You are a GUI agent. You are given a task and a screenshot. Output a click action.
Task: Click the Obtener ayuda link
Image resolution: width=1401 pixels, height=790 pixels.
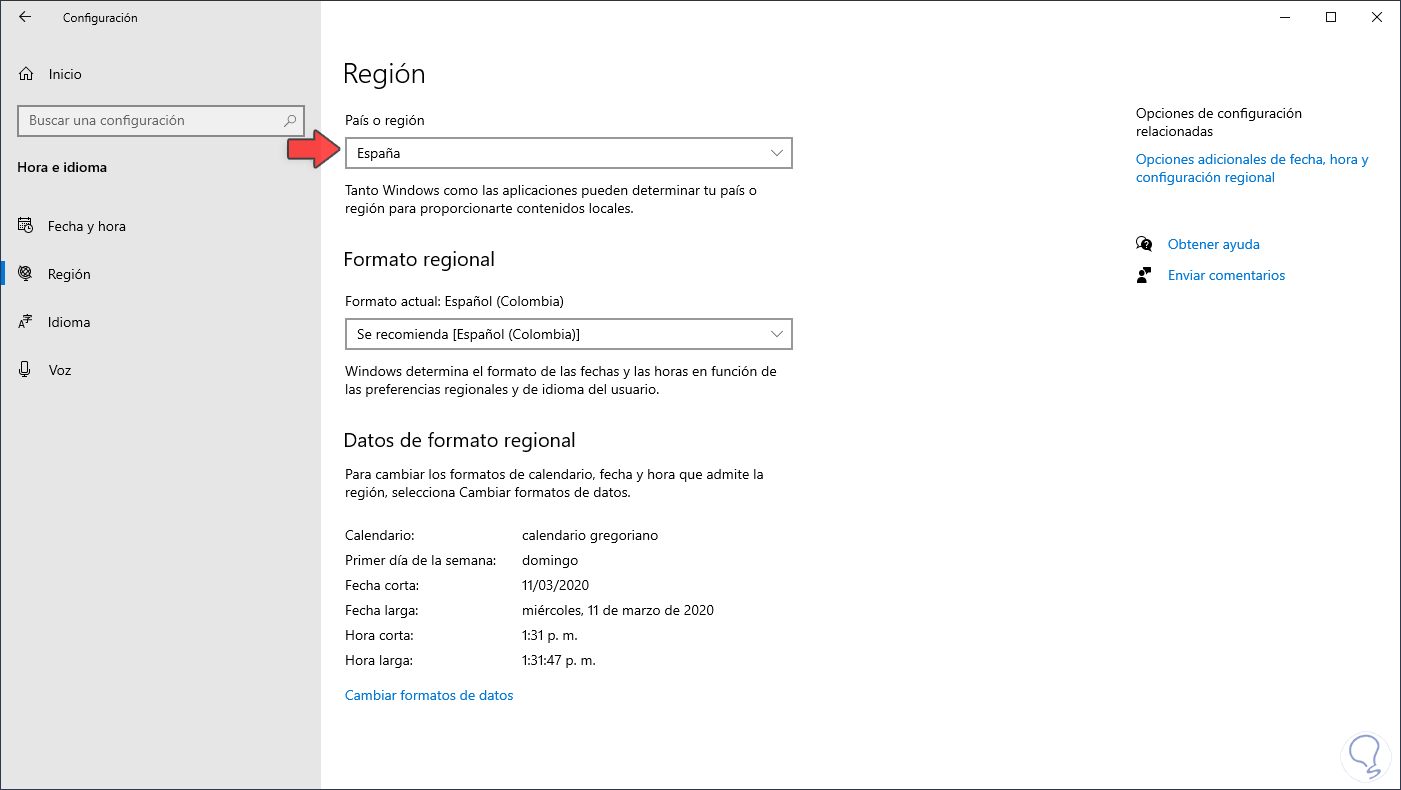pyautogui.click(x=1213, y=244)
